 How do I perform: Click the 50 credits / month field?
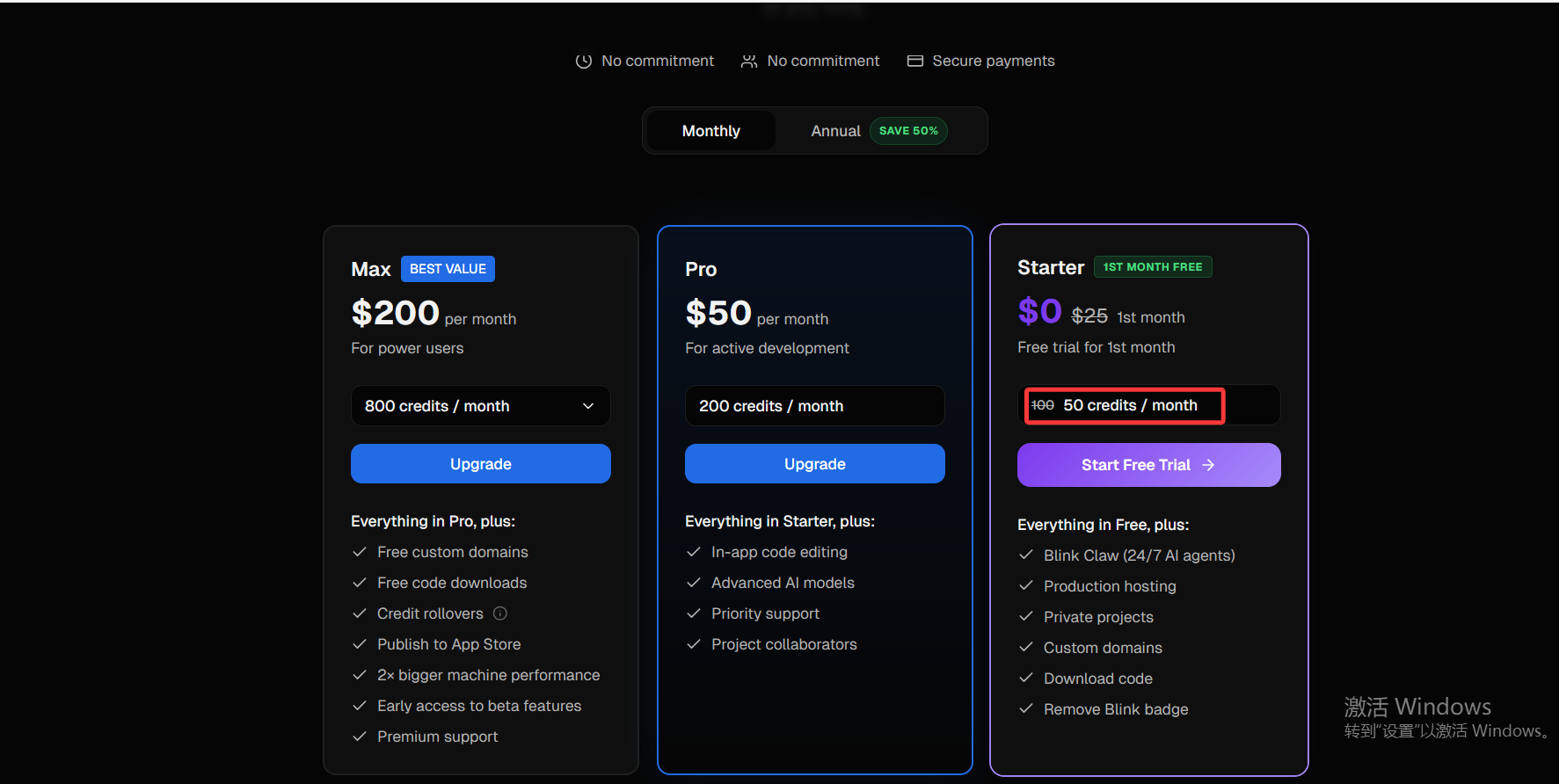(1148, 405)
